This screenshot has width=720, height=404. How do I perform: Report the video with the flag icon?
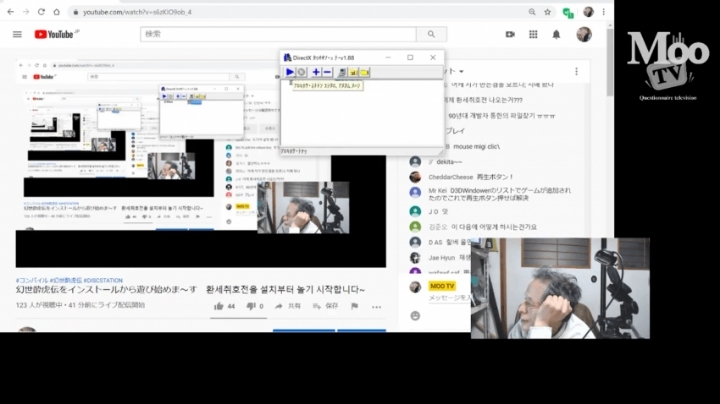[x=354, y=306]
